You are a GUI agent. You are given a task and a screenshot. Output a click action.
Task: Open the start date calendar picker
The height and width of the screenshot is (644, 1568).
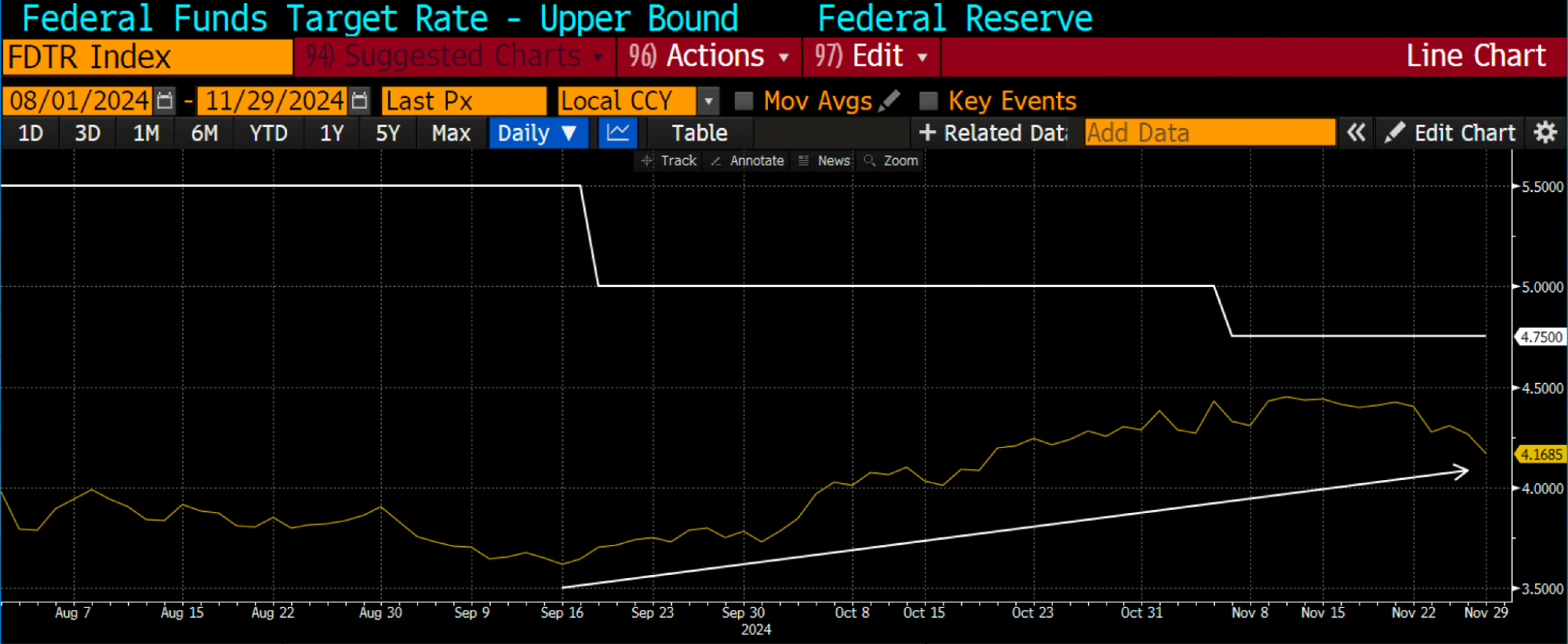tap(165, 100)
